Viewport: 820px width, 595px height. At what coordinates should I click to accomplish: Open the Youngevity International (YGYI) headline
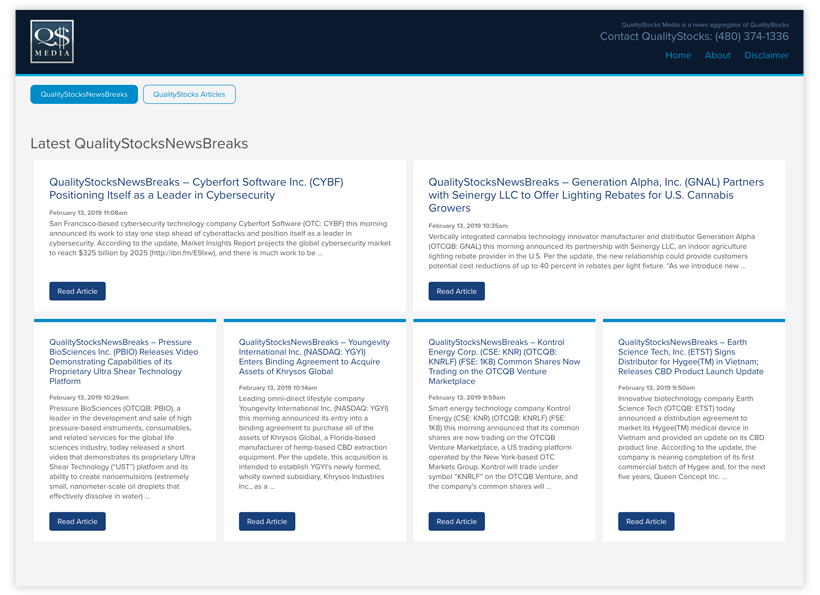[x=314, y=357]
